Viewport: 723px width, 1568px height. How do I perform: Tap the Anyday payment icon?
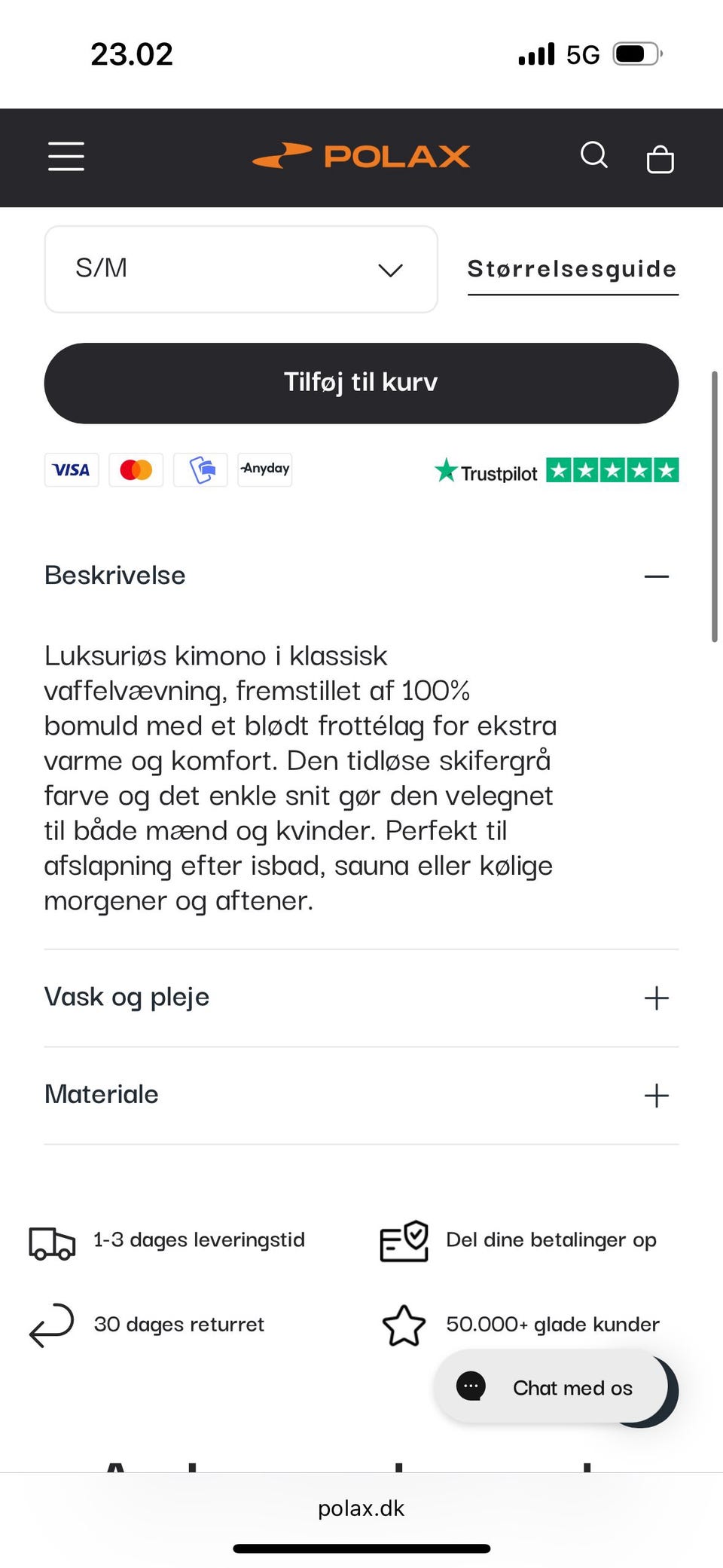264,469
